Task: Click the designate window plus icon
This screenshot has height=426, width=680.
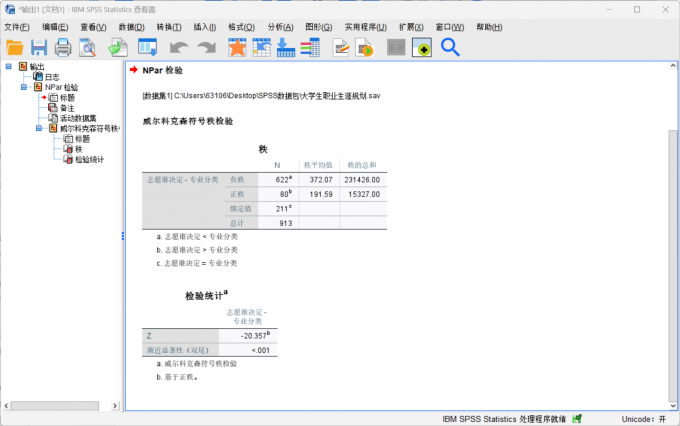Action: tap(422, 47)
